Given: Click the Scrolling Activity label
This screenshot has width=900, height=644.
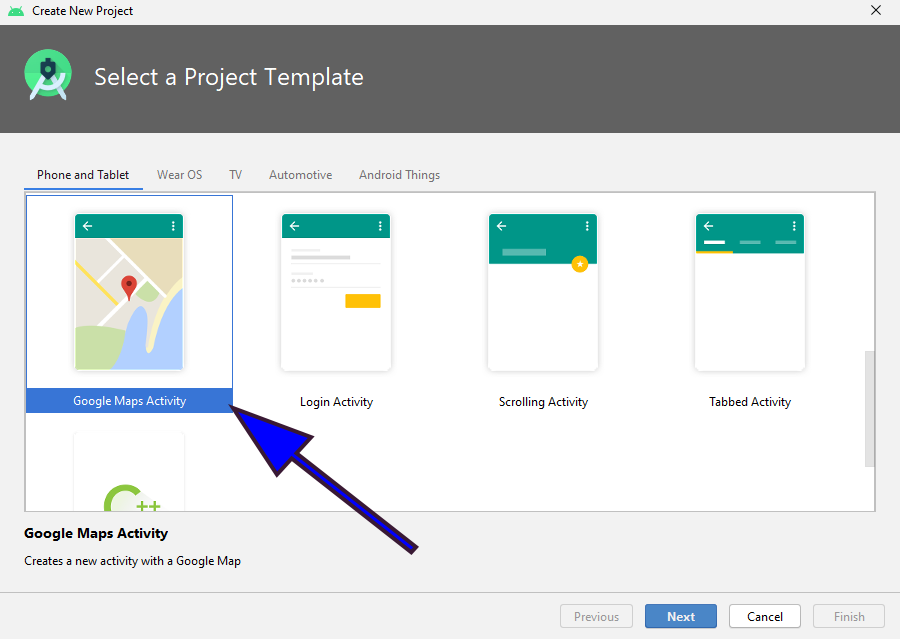Looking at the screenshot, I should pyautogui.click(x=543, y=402).
